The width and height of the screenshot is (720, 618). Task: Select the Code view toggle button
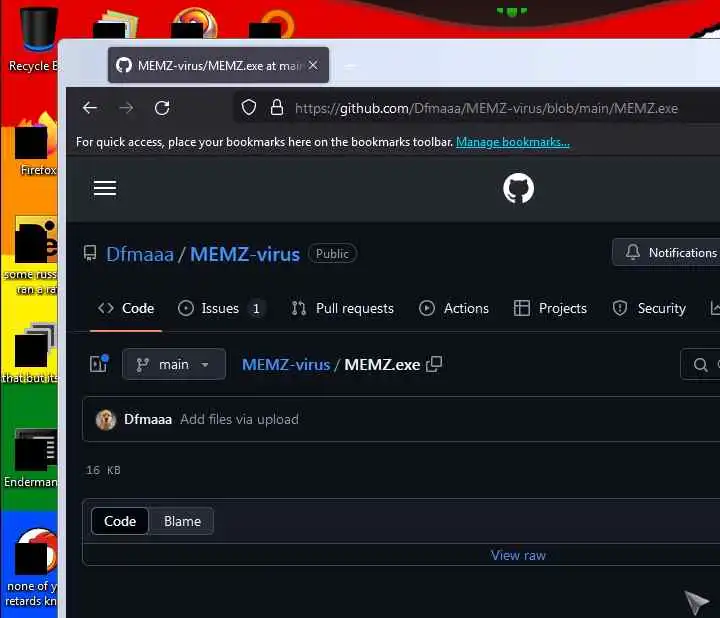tap(120, 521)
